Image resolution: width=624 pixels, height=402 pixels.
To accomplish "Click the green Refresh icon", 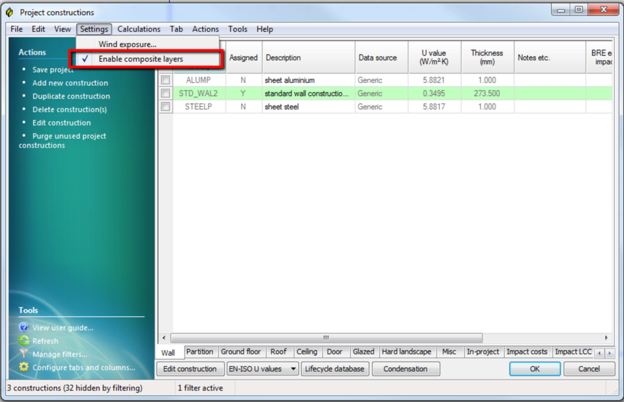I will pos(23,341).
